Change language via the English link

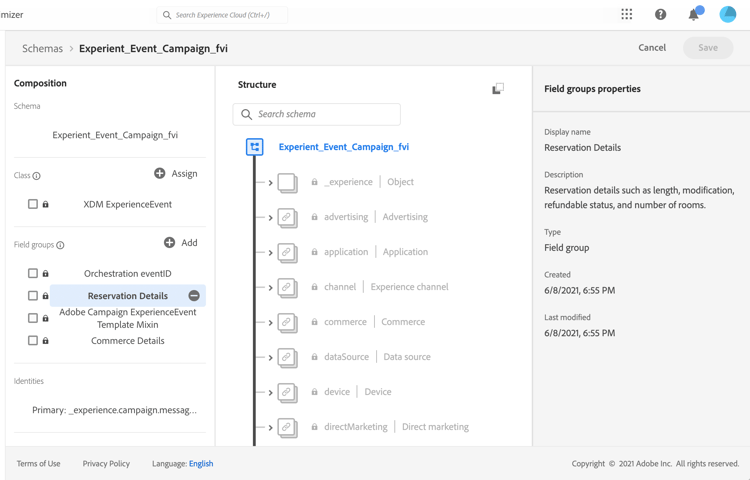coord(201,464)
